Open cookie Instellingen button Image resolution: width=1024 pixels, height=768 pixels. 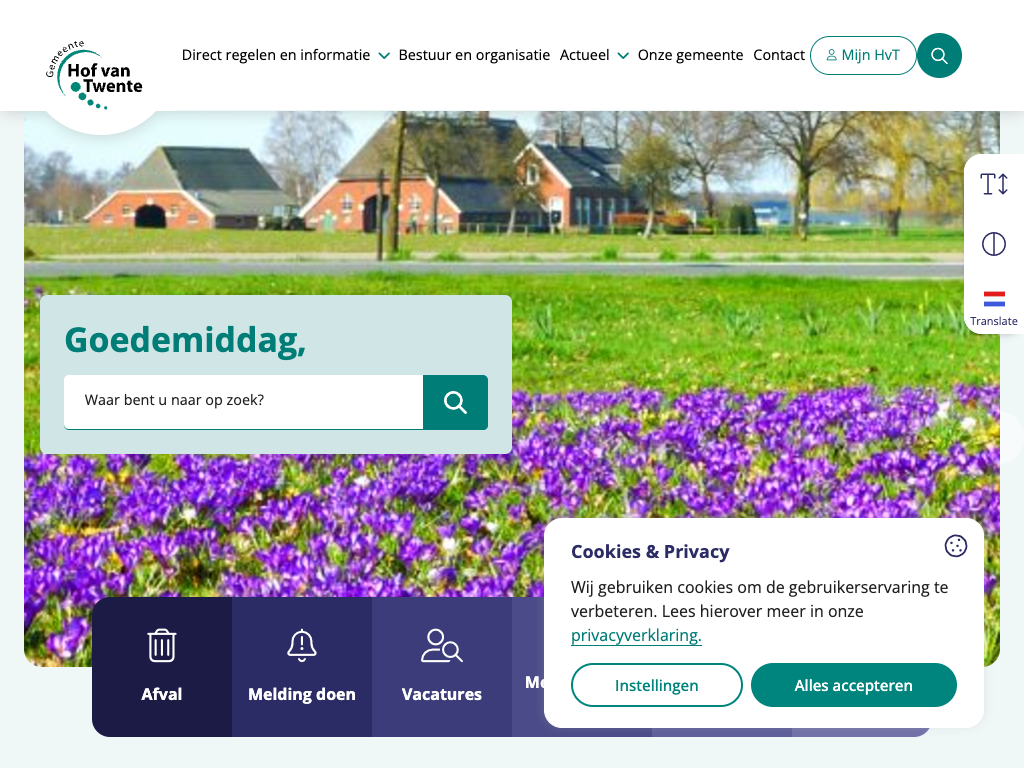tap(656, 685)
